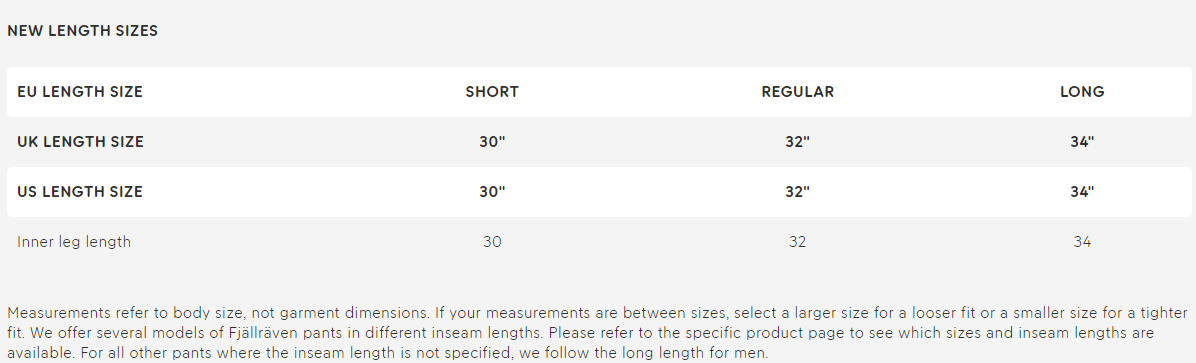Viewport: 1196px width, 363px height.
Task: Click the NEW LENGTH SIZES heading
Action: coord(82,31)
